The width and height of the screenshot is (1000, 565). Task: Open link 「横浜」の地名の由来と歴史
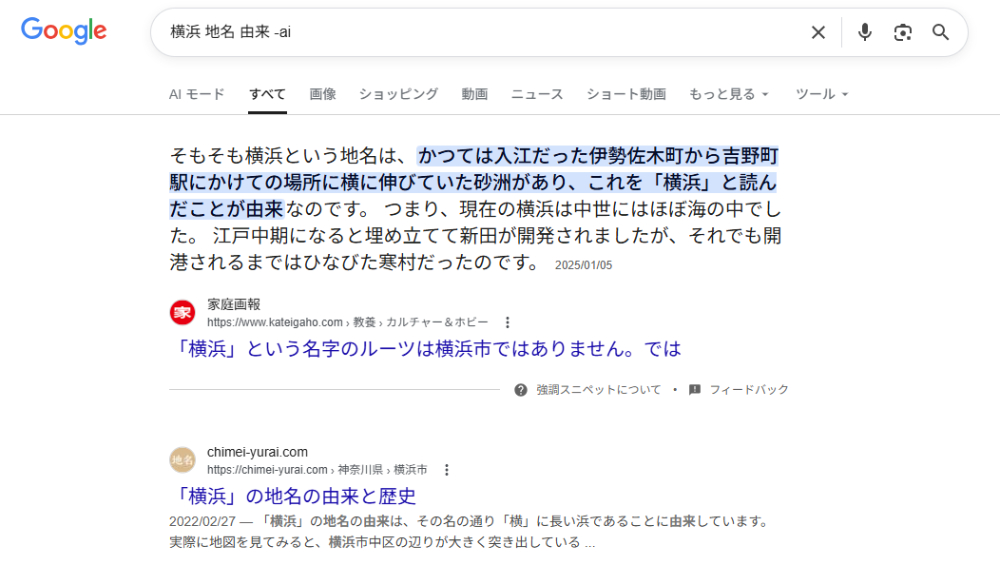coord(292,496)
